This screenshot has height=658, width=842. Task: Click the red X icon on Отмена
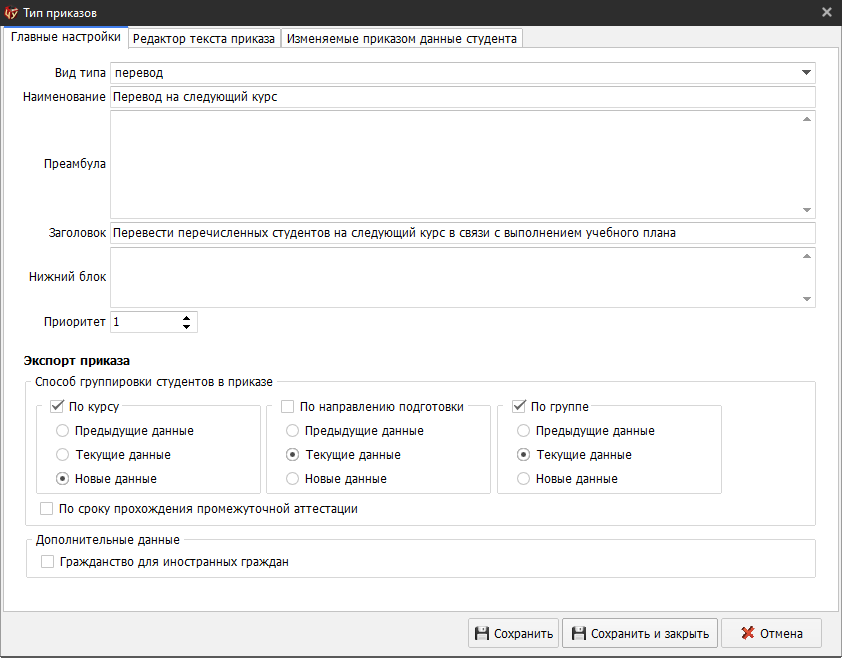(746, 633)
